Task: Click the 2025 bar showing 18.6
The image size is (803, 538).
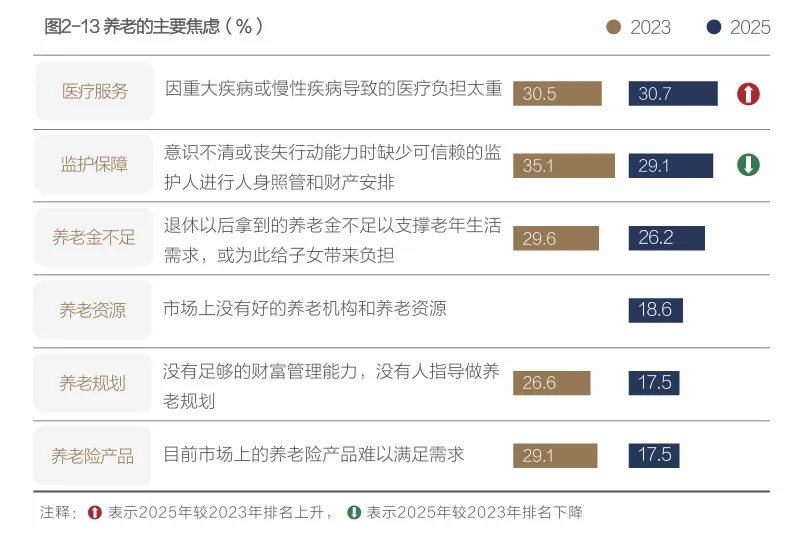Action: tap(656, 310)
